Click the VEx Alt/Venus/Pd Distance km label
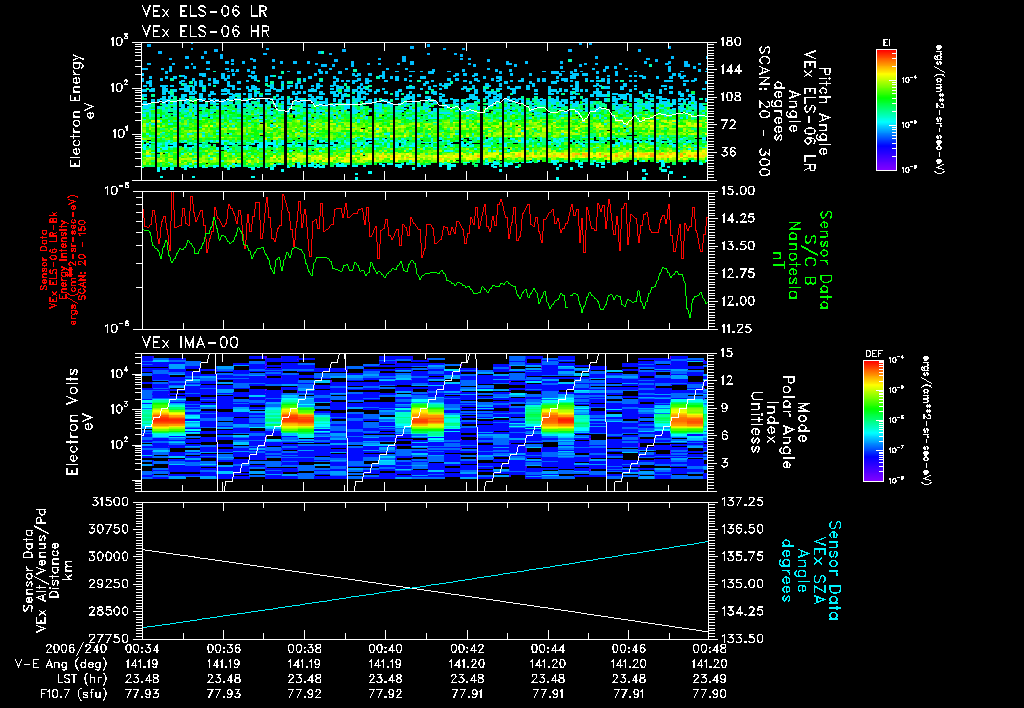 pos(48,570)
